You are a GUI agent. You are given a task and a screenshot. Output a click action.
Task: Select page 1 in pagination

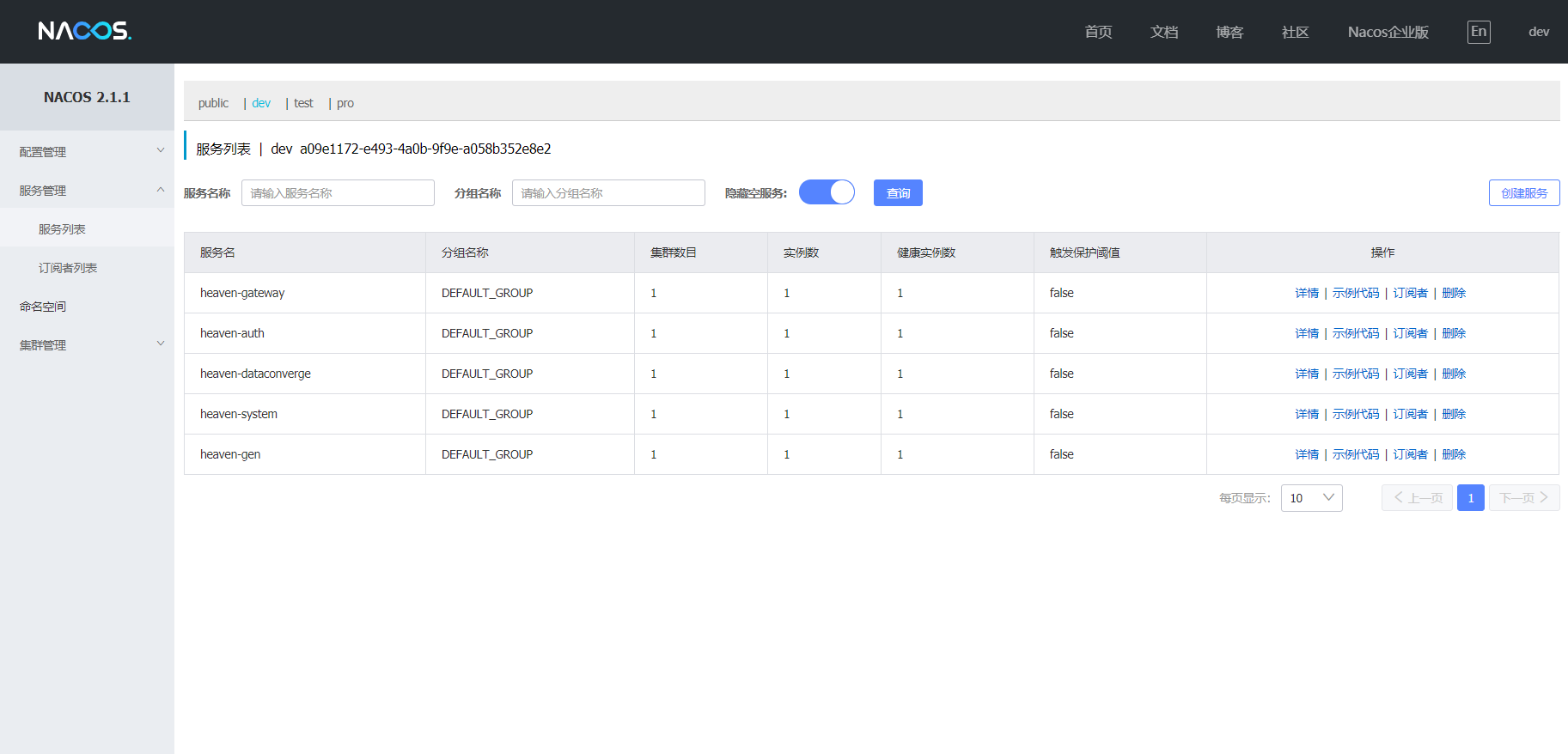[x=1471, y=498]
